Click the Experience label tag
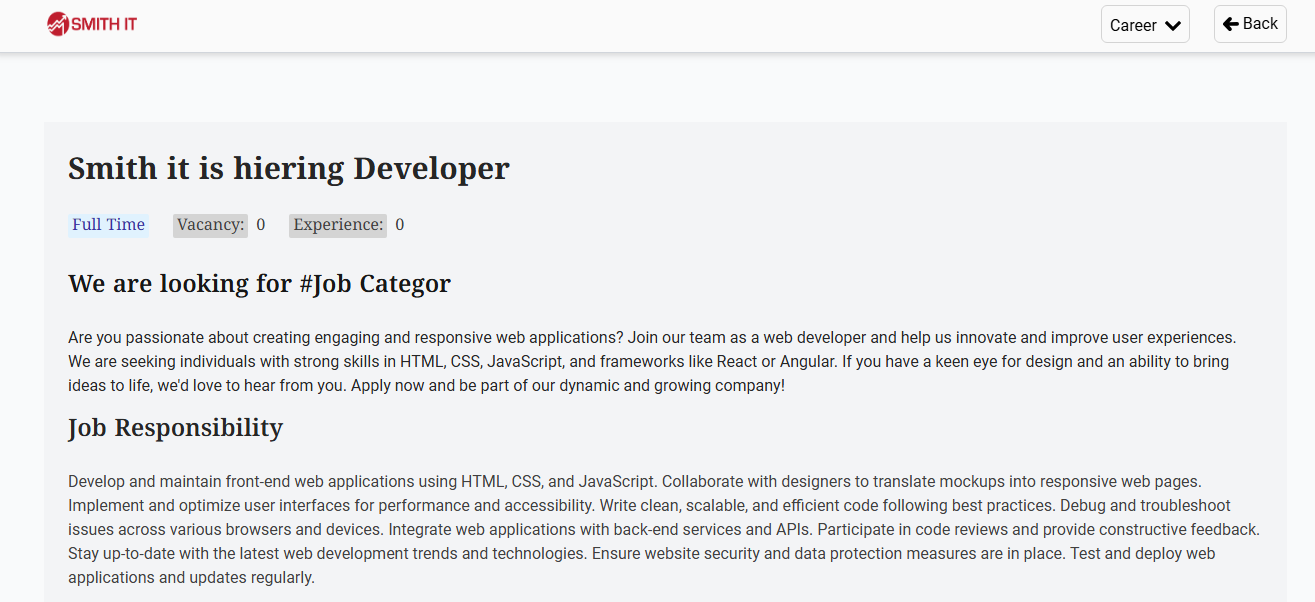The height and width of the screenshot is (602, 1315). click(x=338, y=225)
